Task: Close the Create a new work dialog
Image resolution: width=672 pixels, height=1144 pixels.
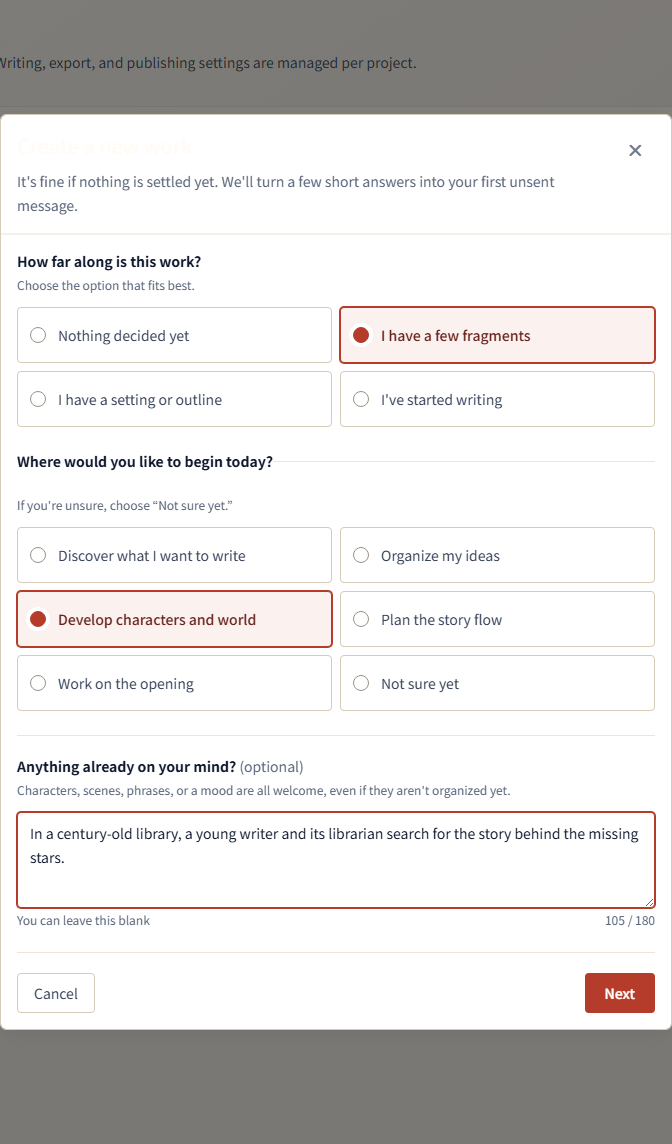Action: (x=635, y=150)
